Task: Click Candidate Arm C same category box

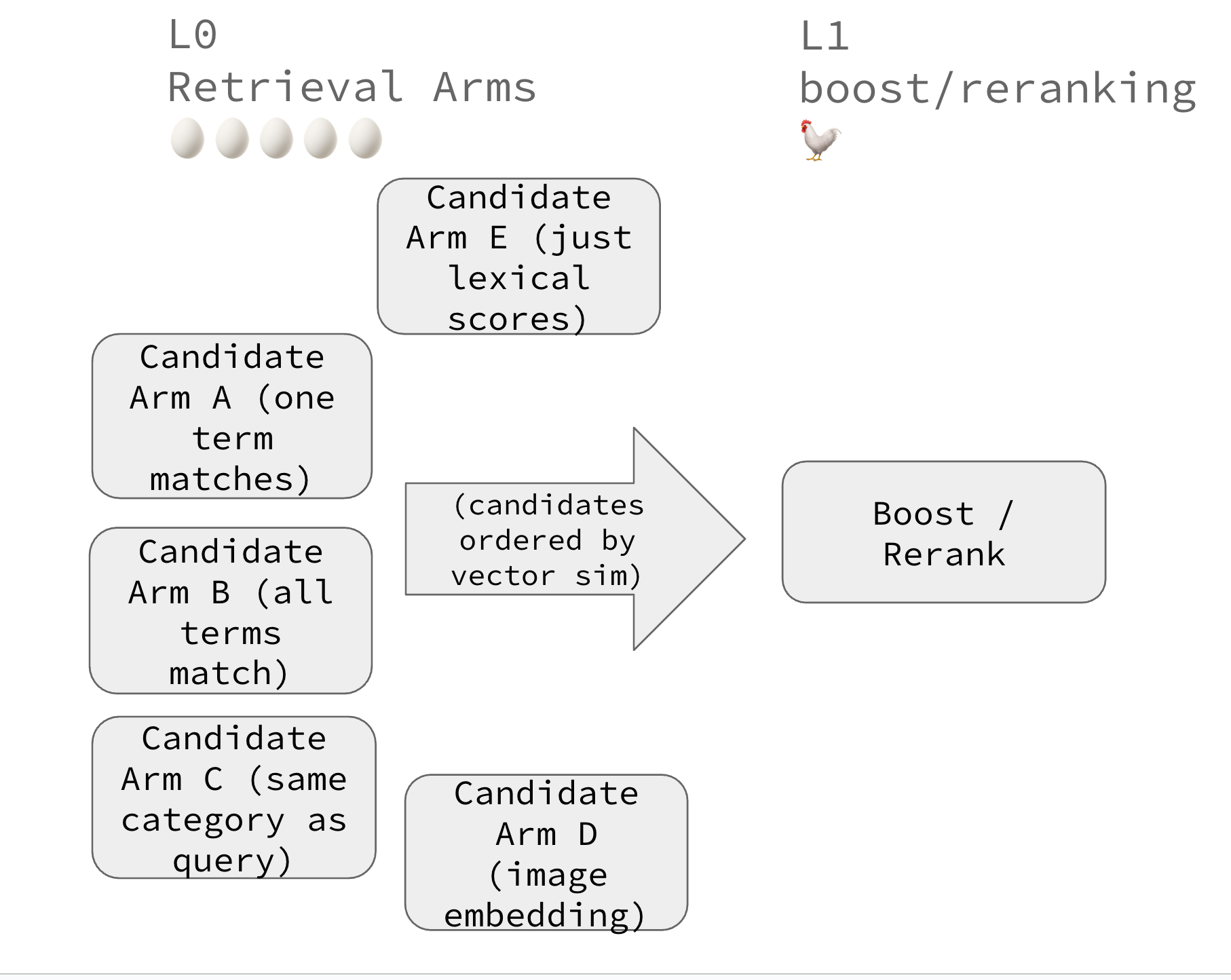Action: tap(233, 797)
